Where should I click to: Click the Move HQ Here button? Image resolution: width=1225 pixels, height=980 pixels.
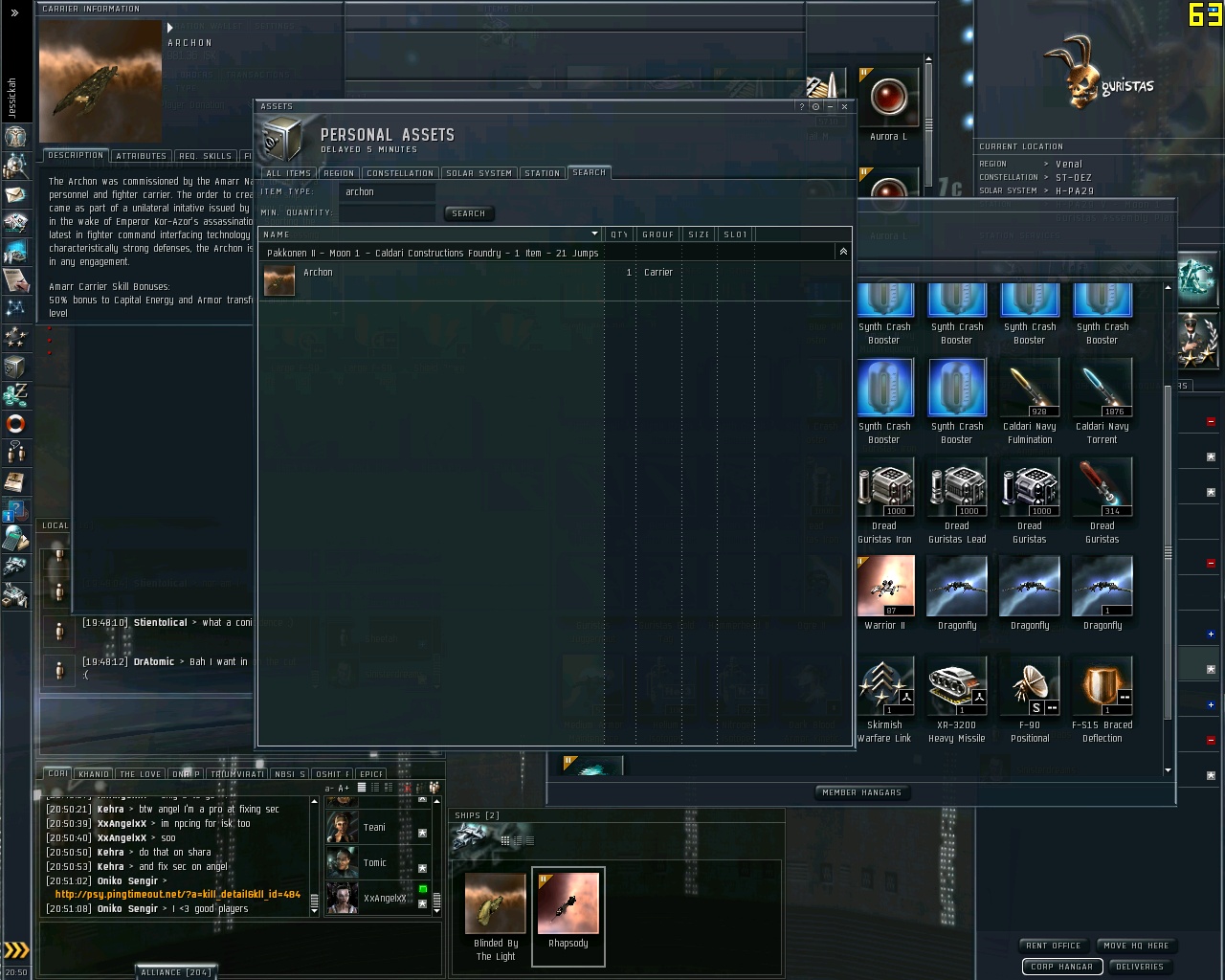click(x=1136, y=946)
